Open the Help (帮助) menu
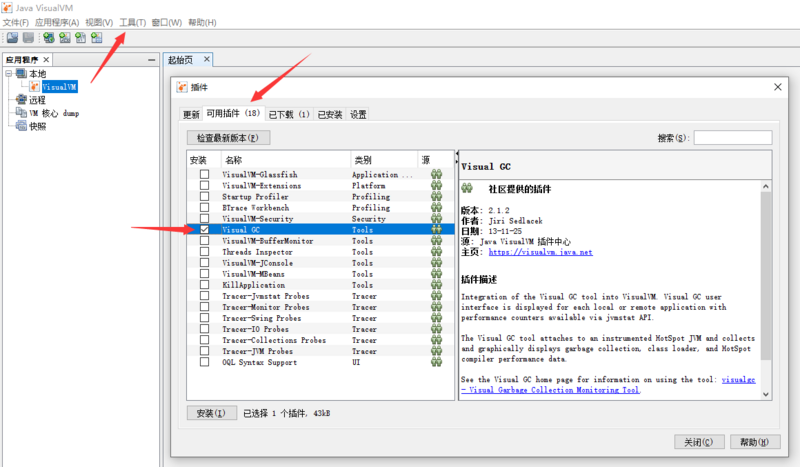 point(202,22)
